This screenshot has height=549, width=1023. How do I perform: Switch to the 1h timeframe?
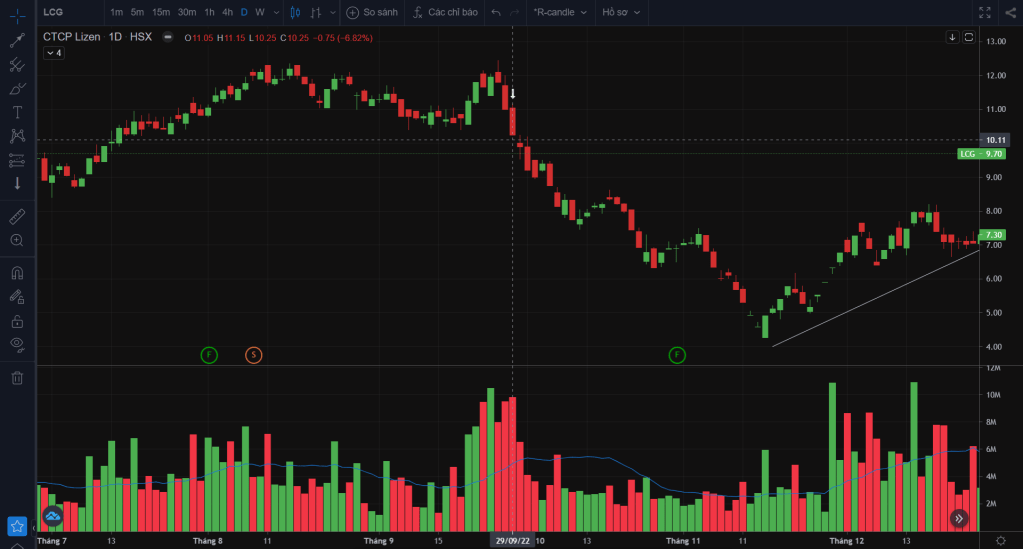209,12
